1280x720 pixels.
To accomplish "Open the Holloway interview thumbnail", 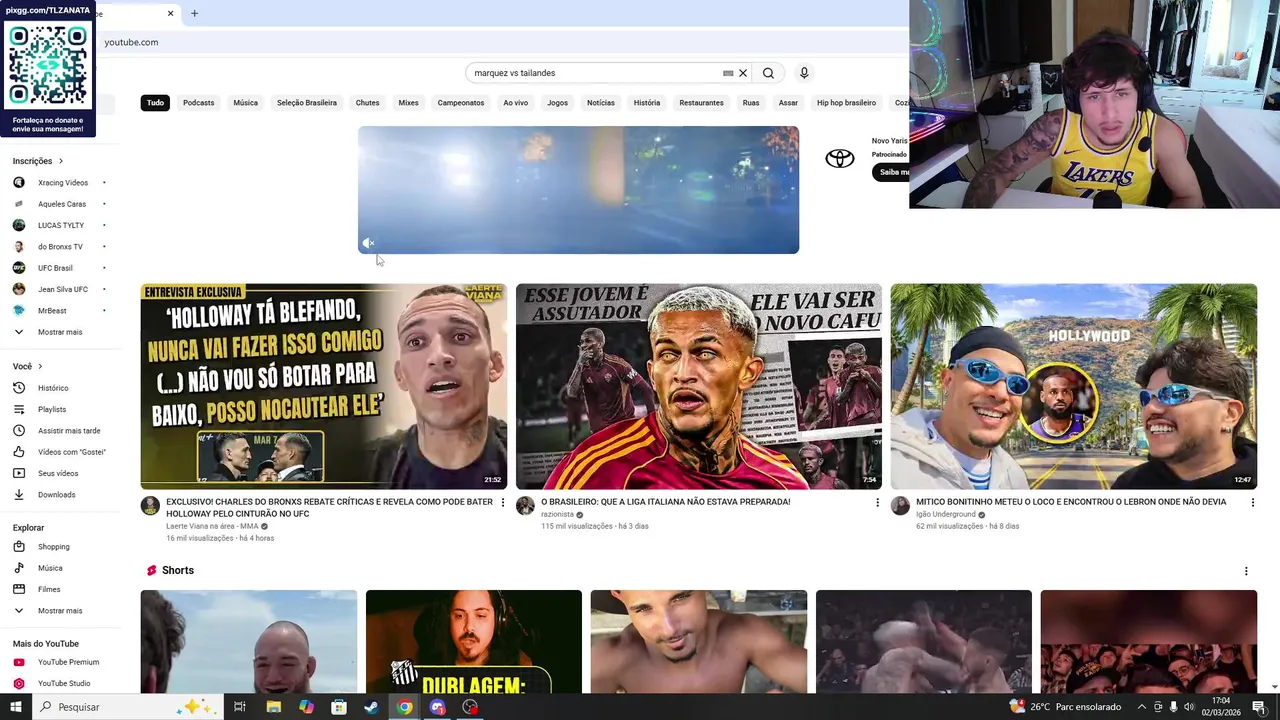I will (324, 387).
